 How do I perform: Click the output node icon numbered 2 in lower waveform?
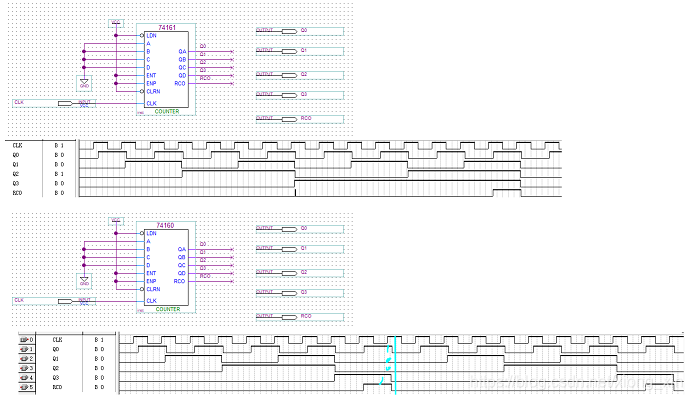[26, 358]
